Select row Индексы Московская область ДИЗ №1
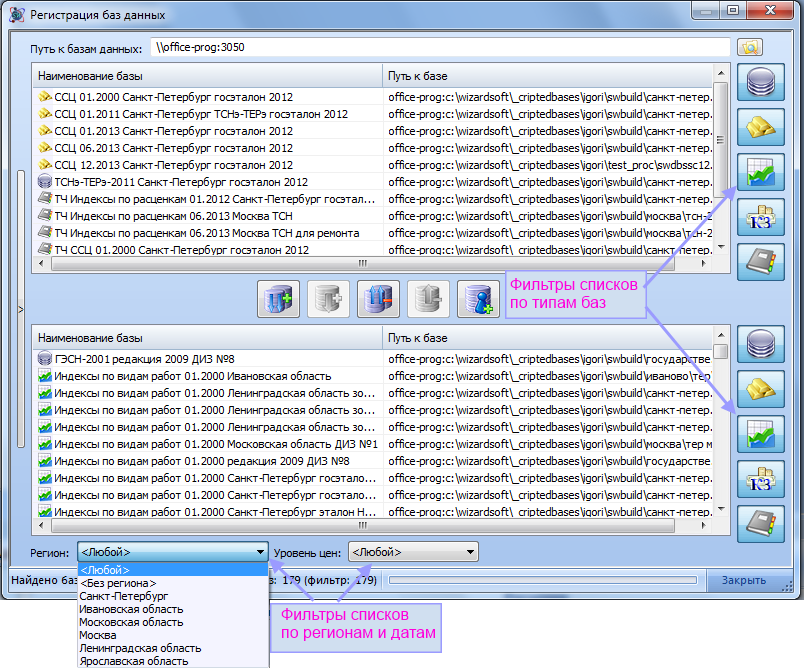 tap(372, 444)
